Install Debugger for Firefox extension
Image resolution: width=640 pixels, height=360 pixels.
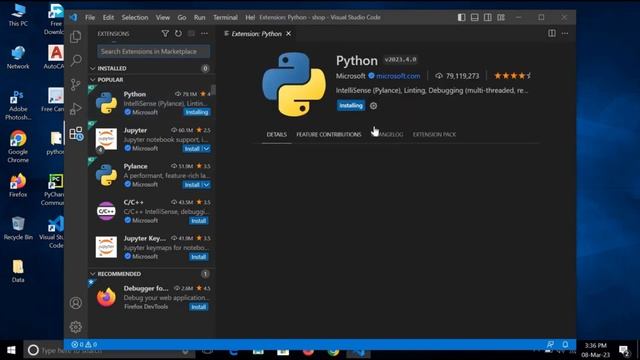click(199, 307)
